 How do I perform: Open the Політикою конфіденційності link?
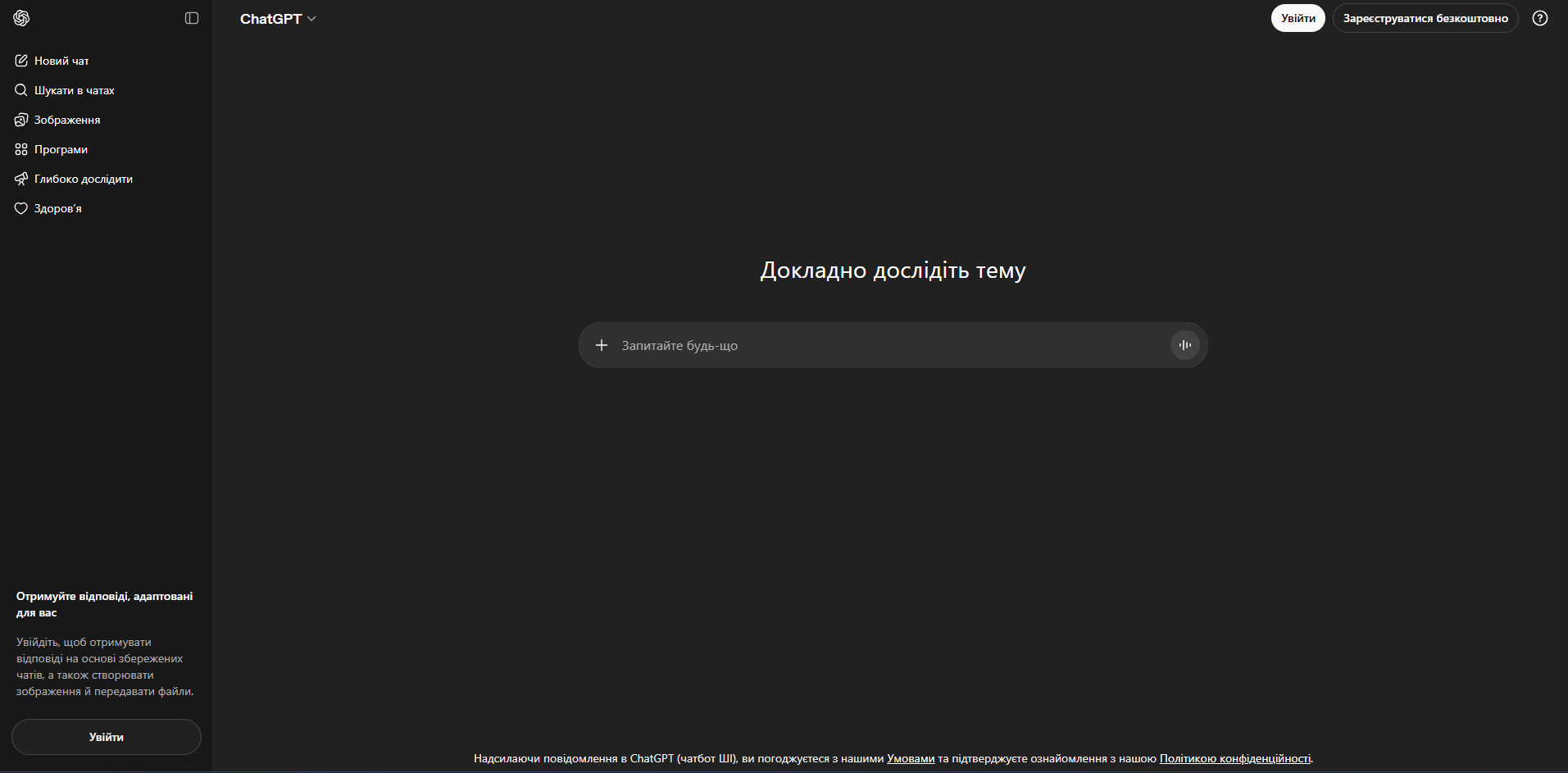1234,758
